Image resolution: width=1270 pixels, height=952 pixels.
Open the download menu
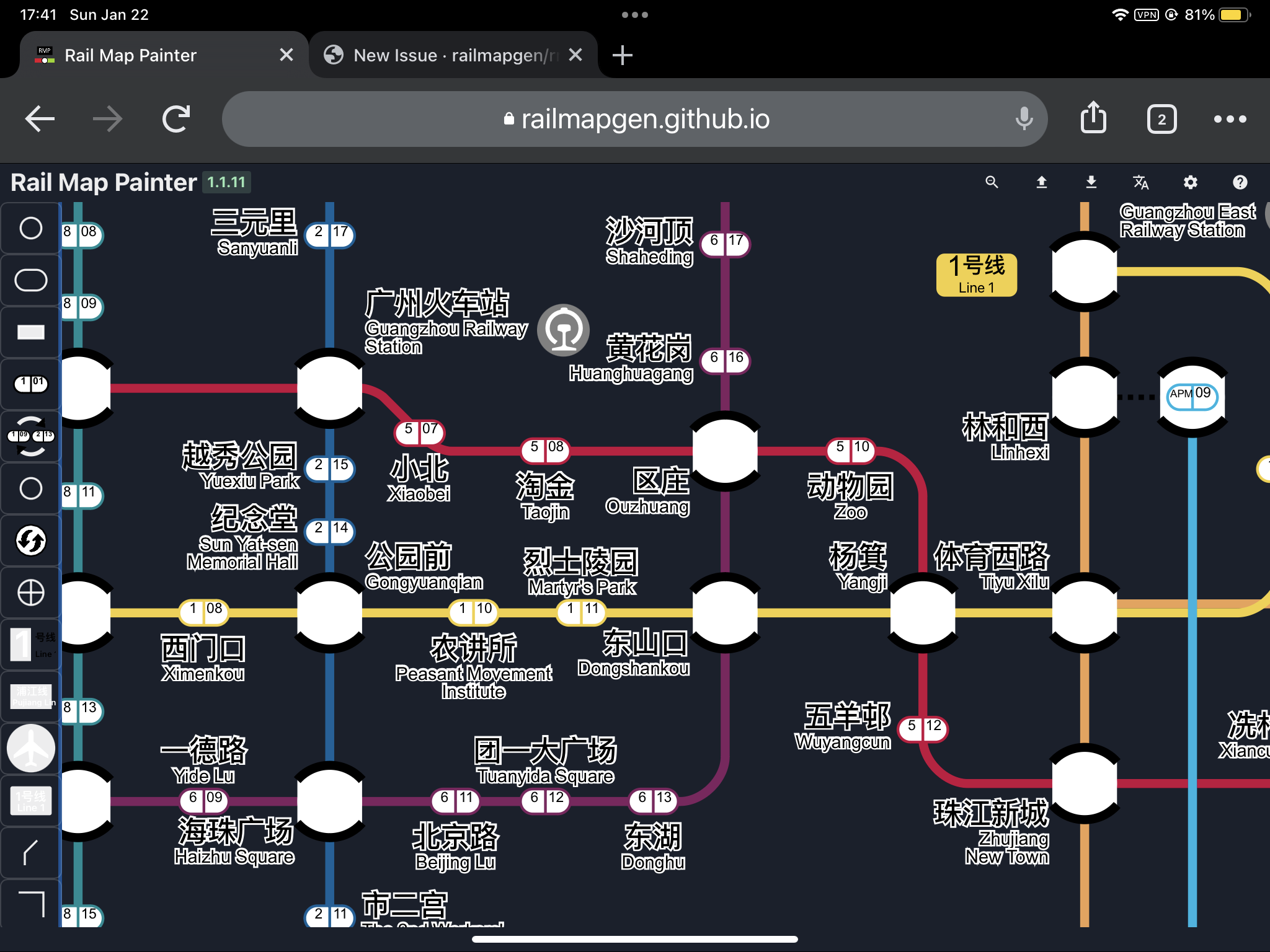[1091, 182]
